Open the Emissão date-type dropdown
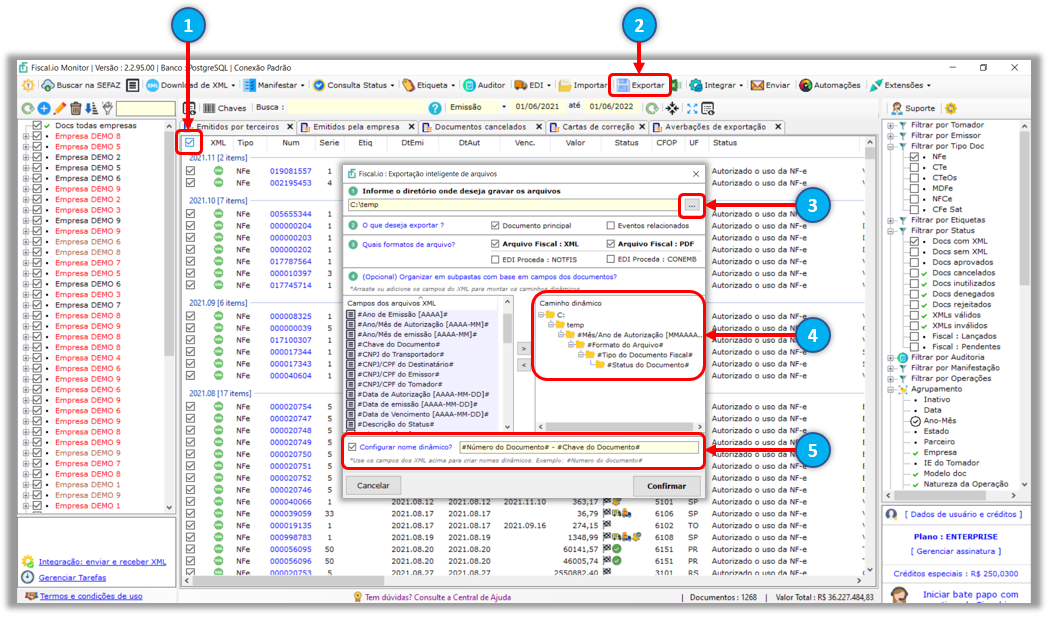1048x618 pixels. pos(504,108)
